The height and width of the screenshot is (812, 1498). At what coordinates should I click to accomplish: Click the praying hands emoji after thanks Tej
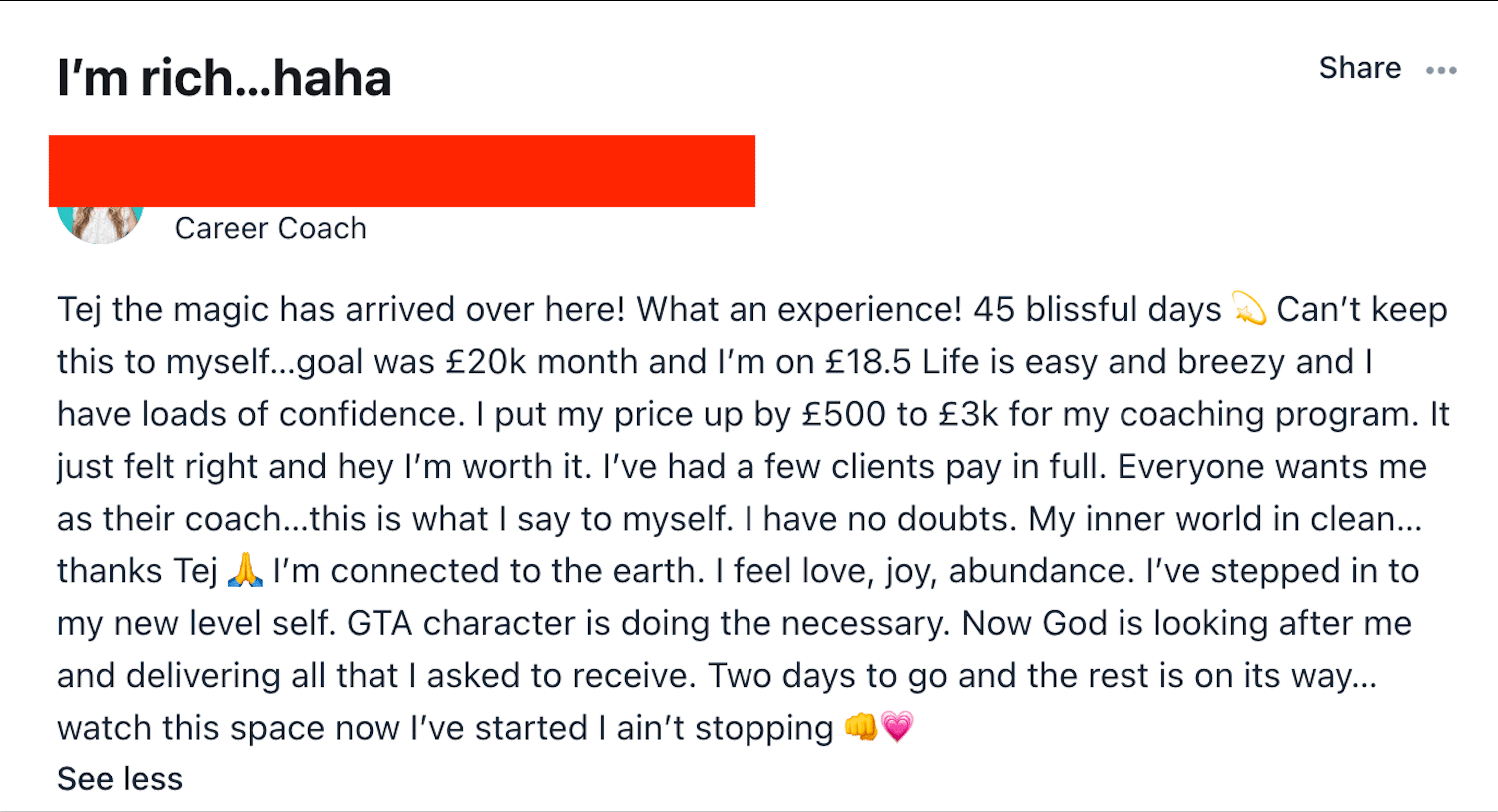(245, 570)
